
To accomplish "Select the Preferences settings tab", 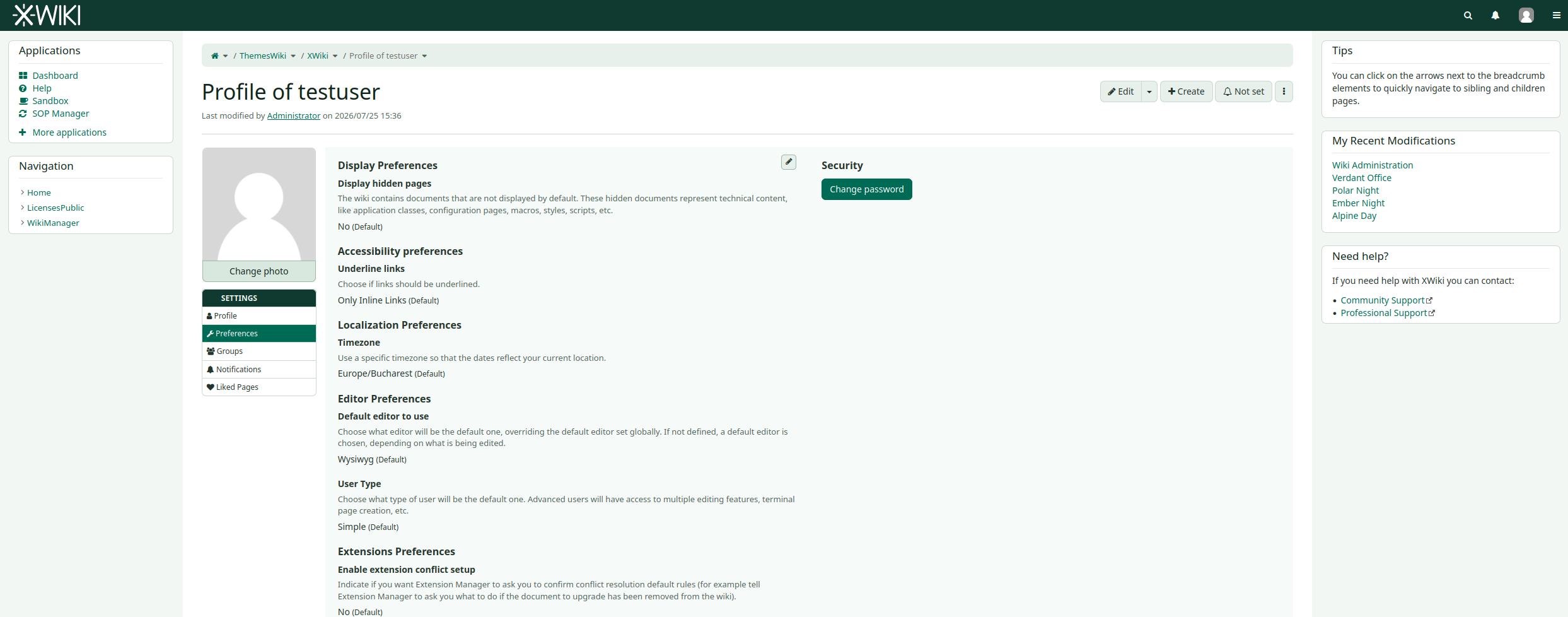I will click(259, 334).
